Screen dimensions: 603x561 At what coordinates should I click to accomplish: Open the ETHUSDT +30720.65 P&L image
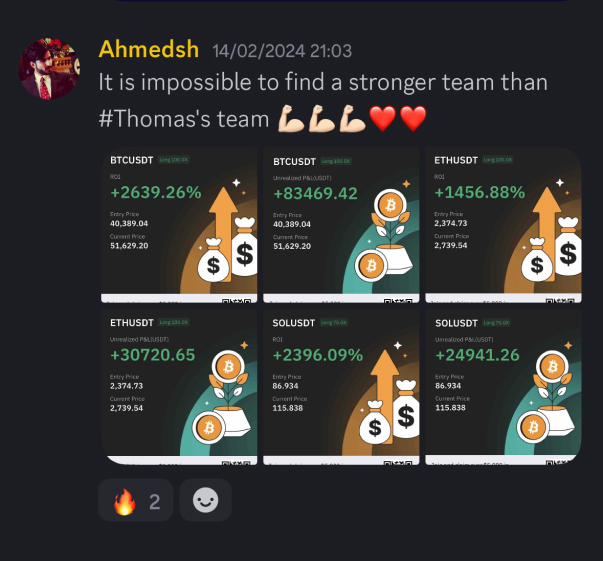click(x=179, y=387)
